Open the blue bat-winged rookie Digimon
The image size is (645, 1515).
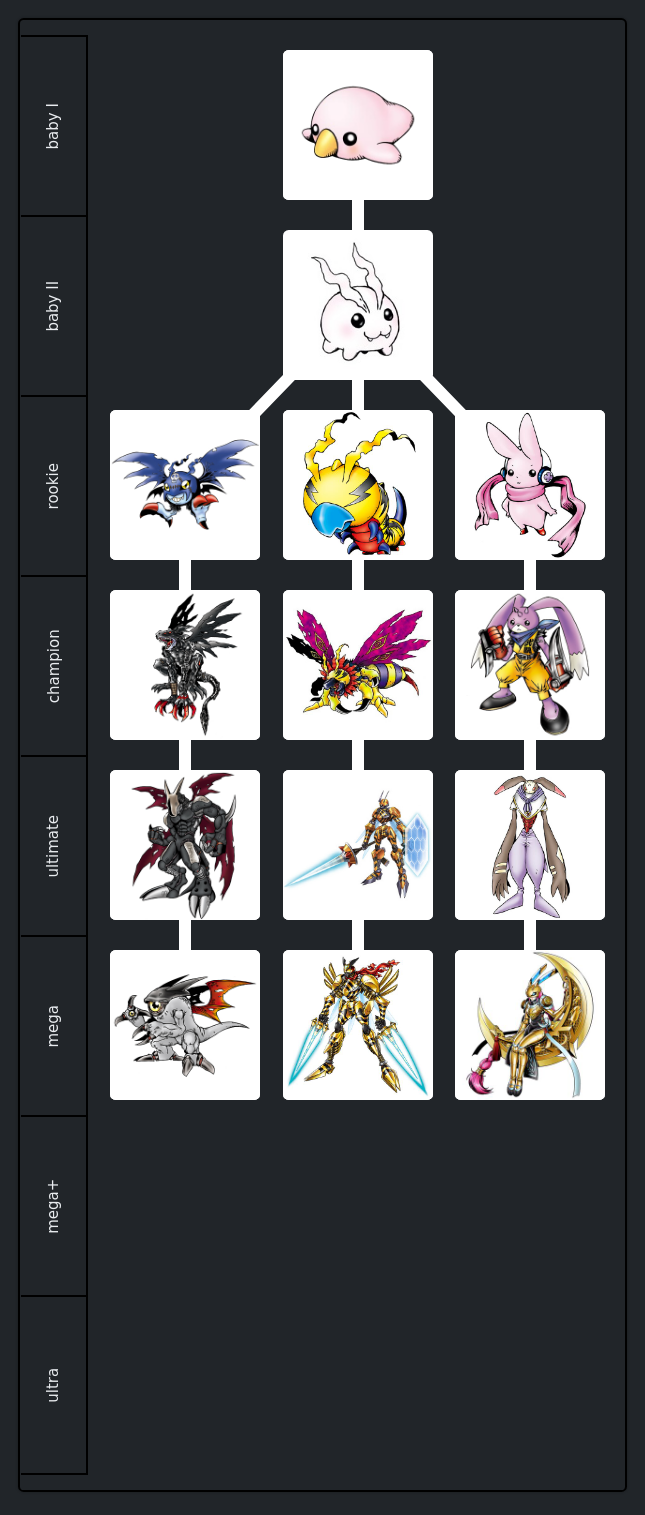click(185, 485)
